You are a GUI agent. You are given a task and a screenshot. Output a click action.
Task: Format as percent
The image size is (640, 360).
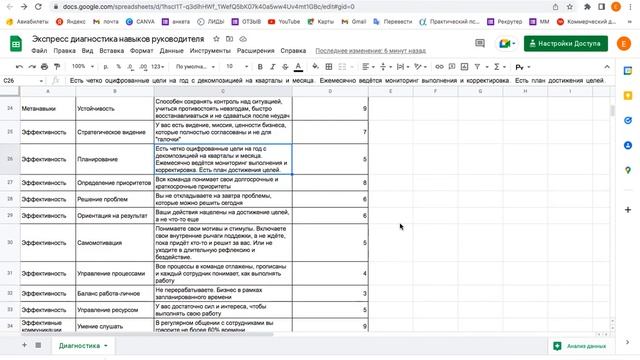(119, 67)
